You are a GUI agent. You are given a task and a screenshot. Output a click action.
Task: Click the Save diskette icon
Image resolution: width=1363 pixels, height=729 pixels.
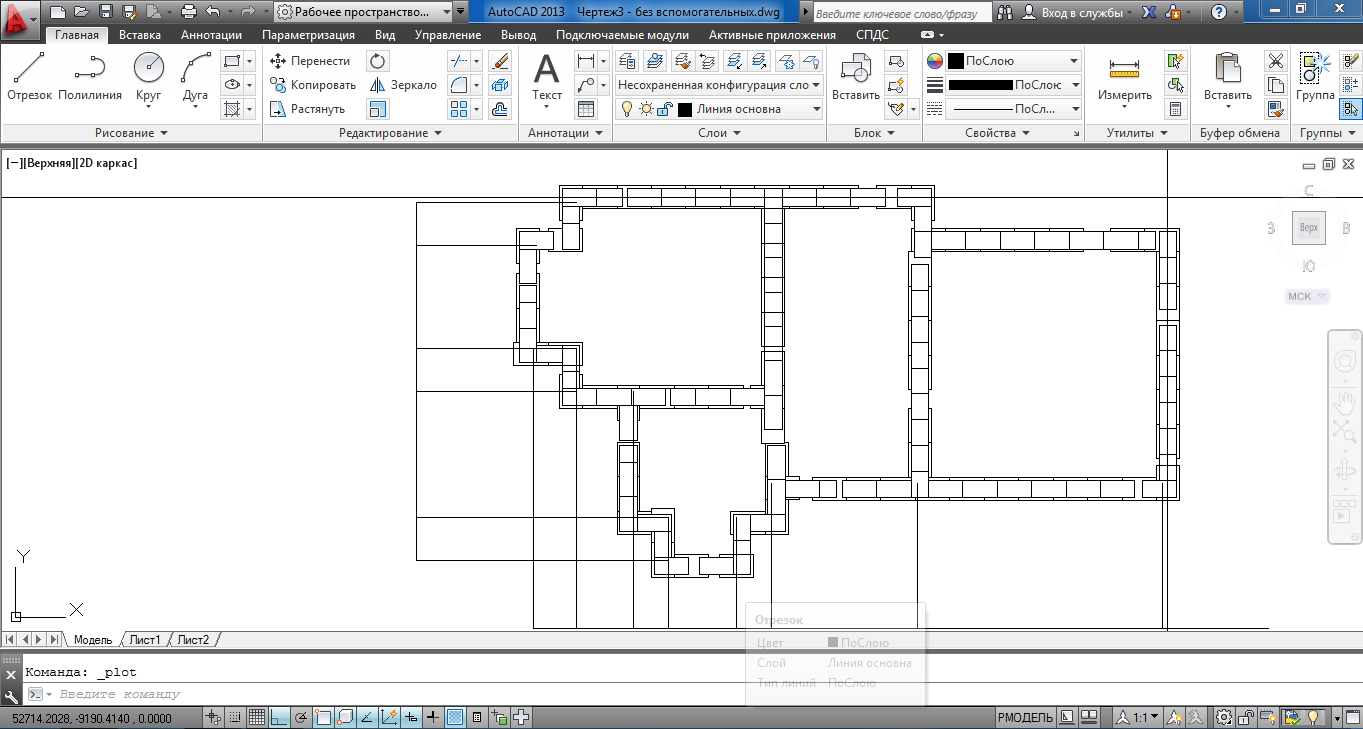pyautogui.click(x=106, y=12)
